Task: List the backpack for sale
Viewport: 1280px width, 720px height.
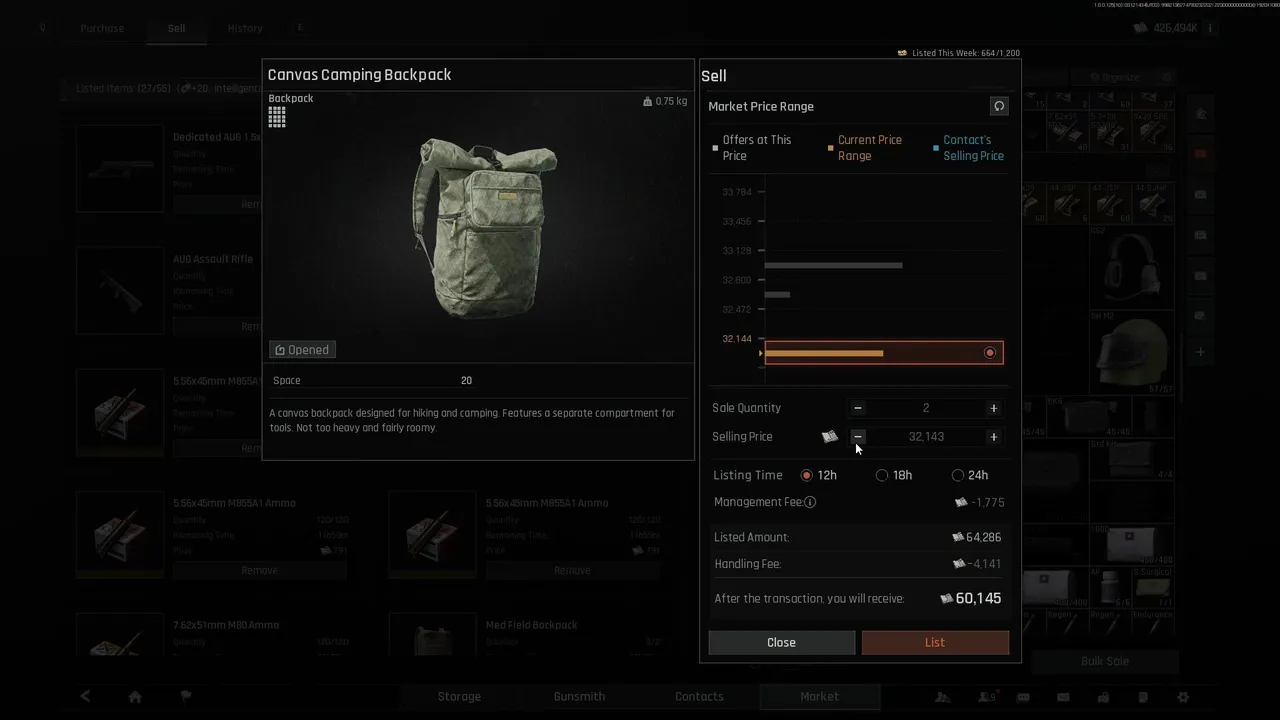Action: coord(935,642)
